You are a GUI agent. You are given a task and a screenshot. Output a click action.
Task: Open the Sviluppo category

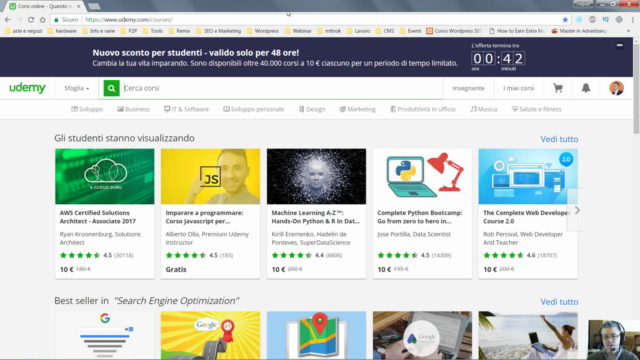(x=87, y=109)
